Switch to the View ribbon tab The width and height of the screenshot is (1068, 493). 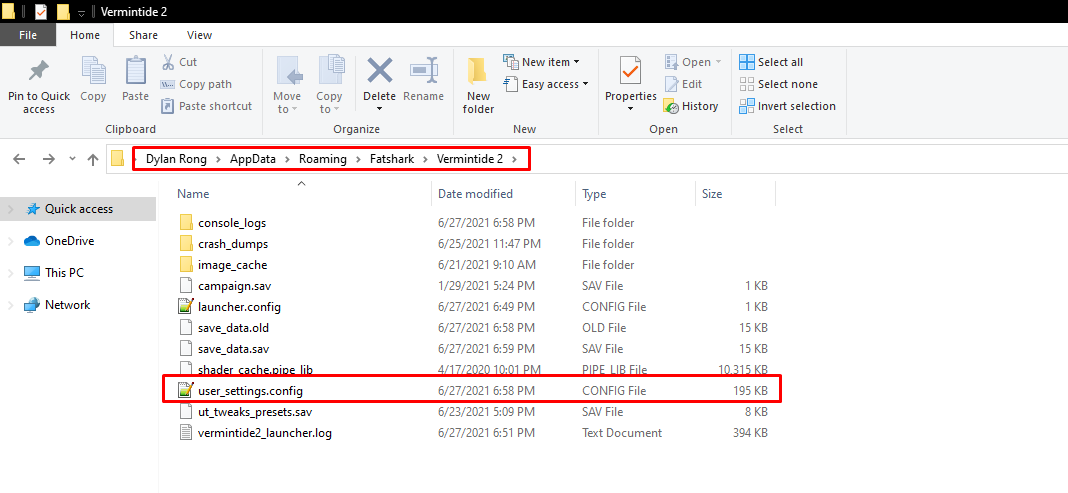click(x=199, y=35)
